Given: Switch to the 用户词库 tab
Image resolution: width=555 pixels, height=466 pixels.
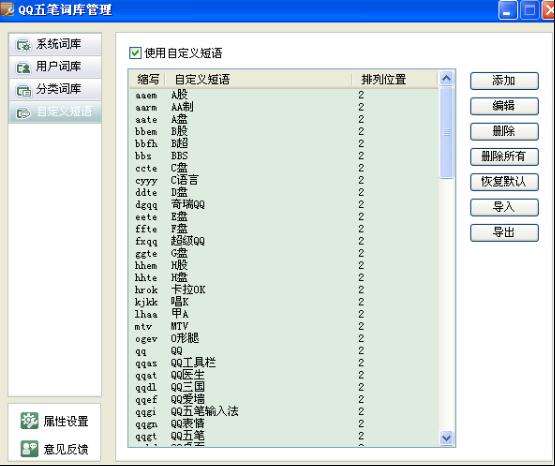Looking at the screenshot, I should pos(55,67).
